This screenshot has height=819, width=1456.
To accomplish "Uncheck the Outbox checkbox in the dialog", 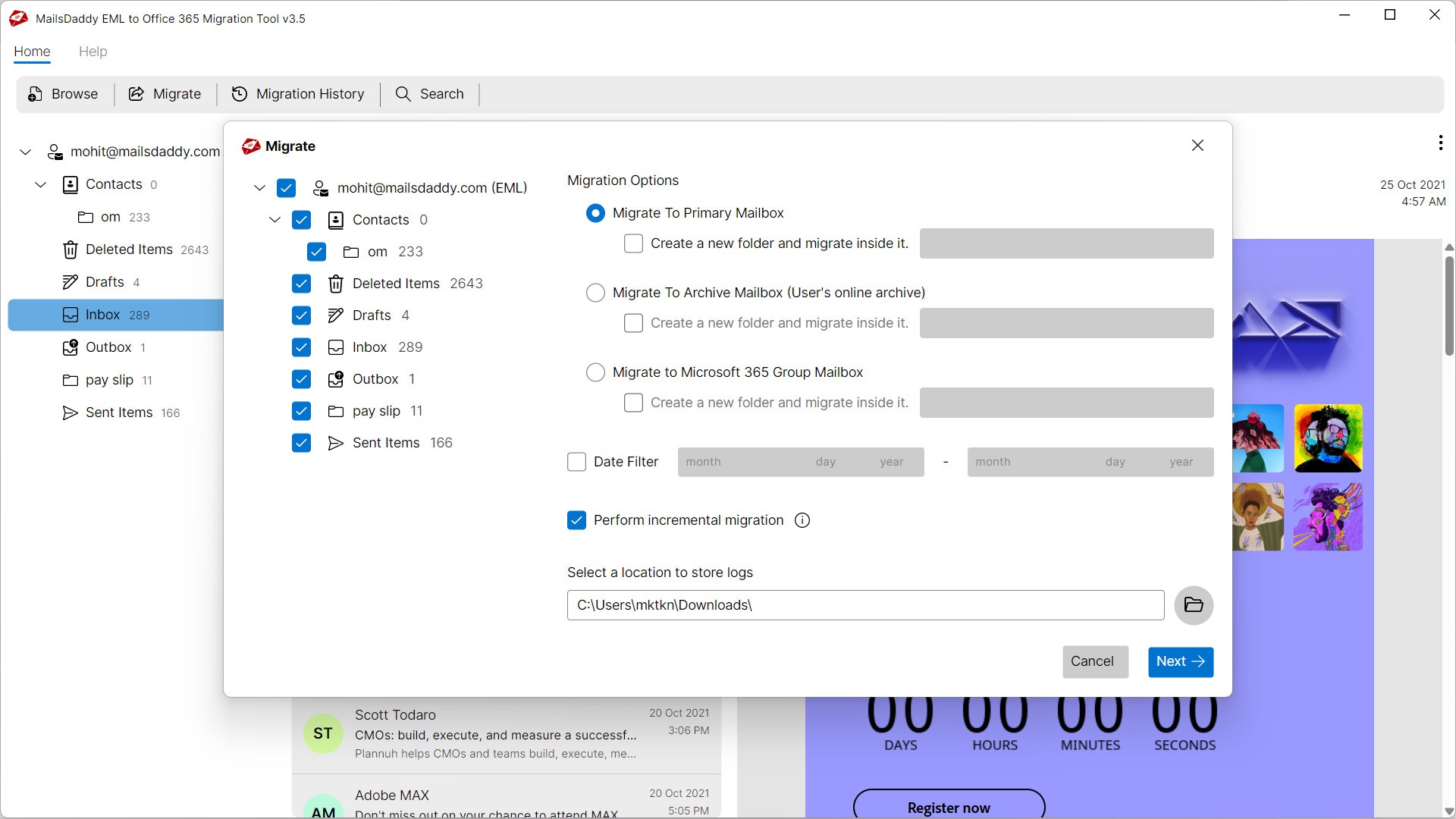I will [301, 379].
